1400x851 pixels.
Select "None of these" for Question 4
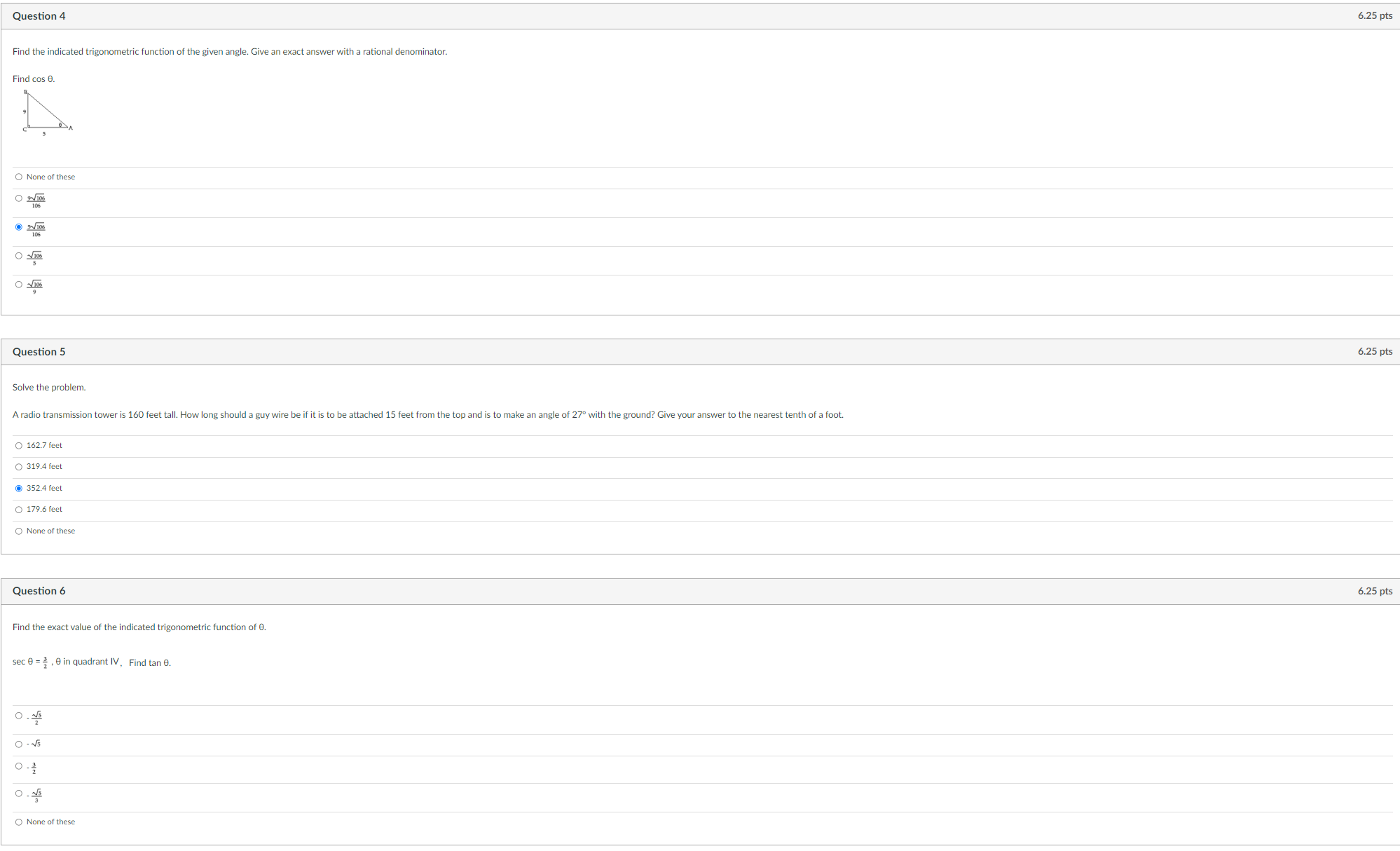[19, 177]
